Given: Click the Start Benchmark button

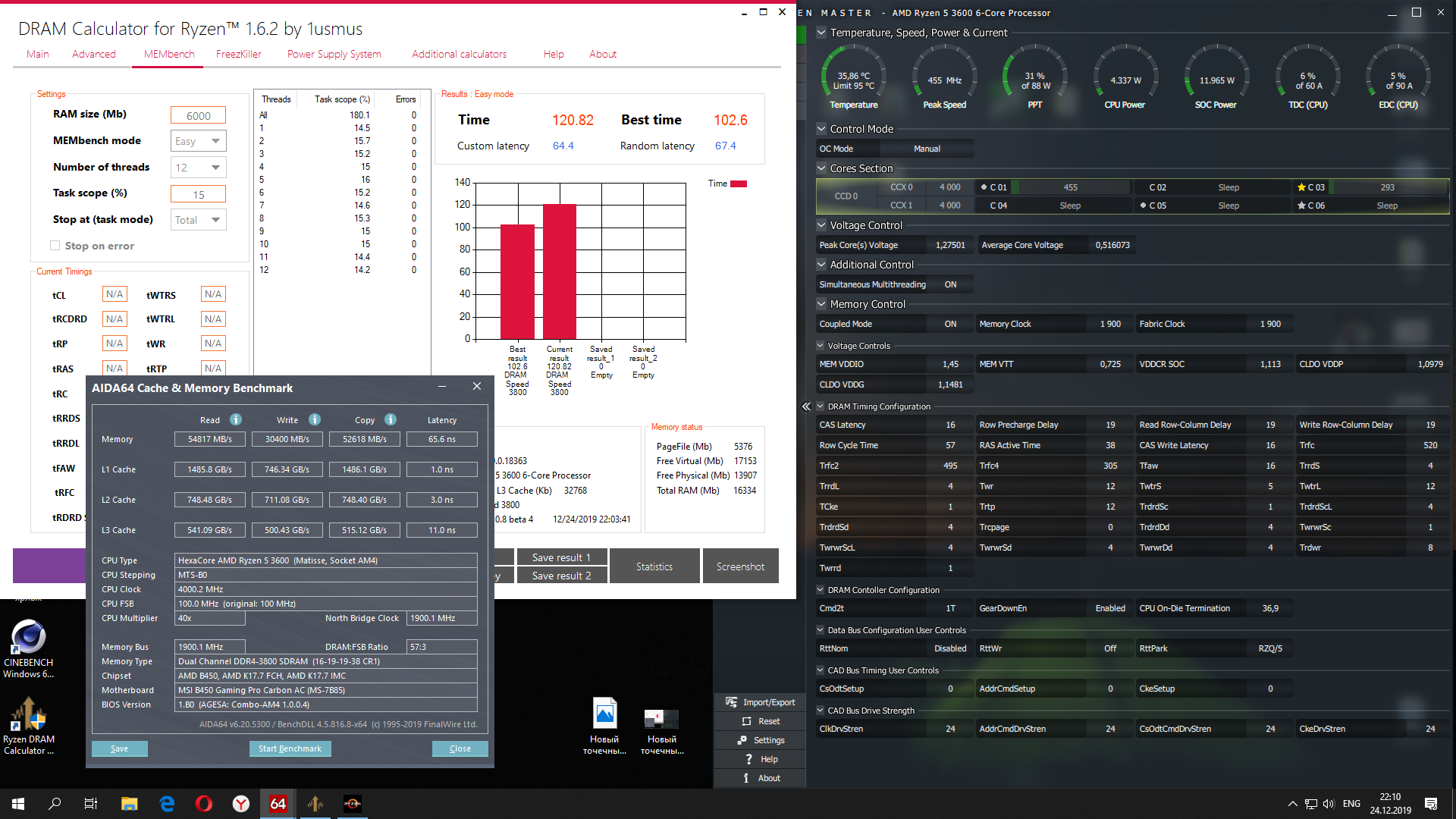Looking at the screenshot, I should tap(290, 748).
